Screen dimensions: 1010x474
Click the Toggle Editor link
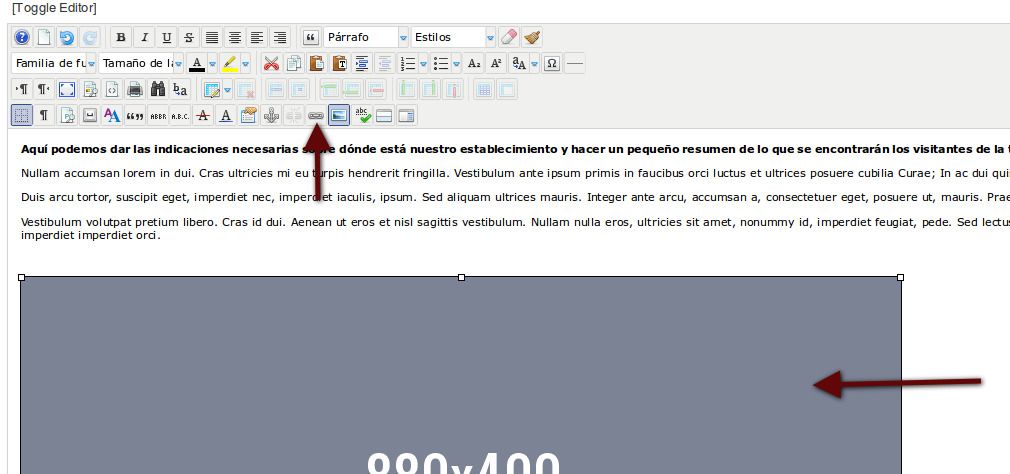coord(54,8)
